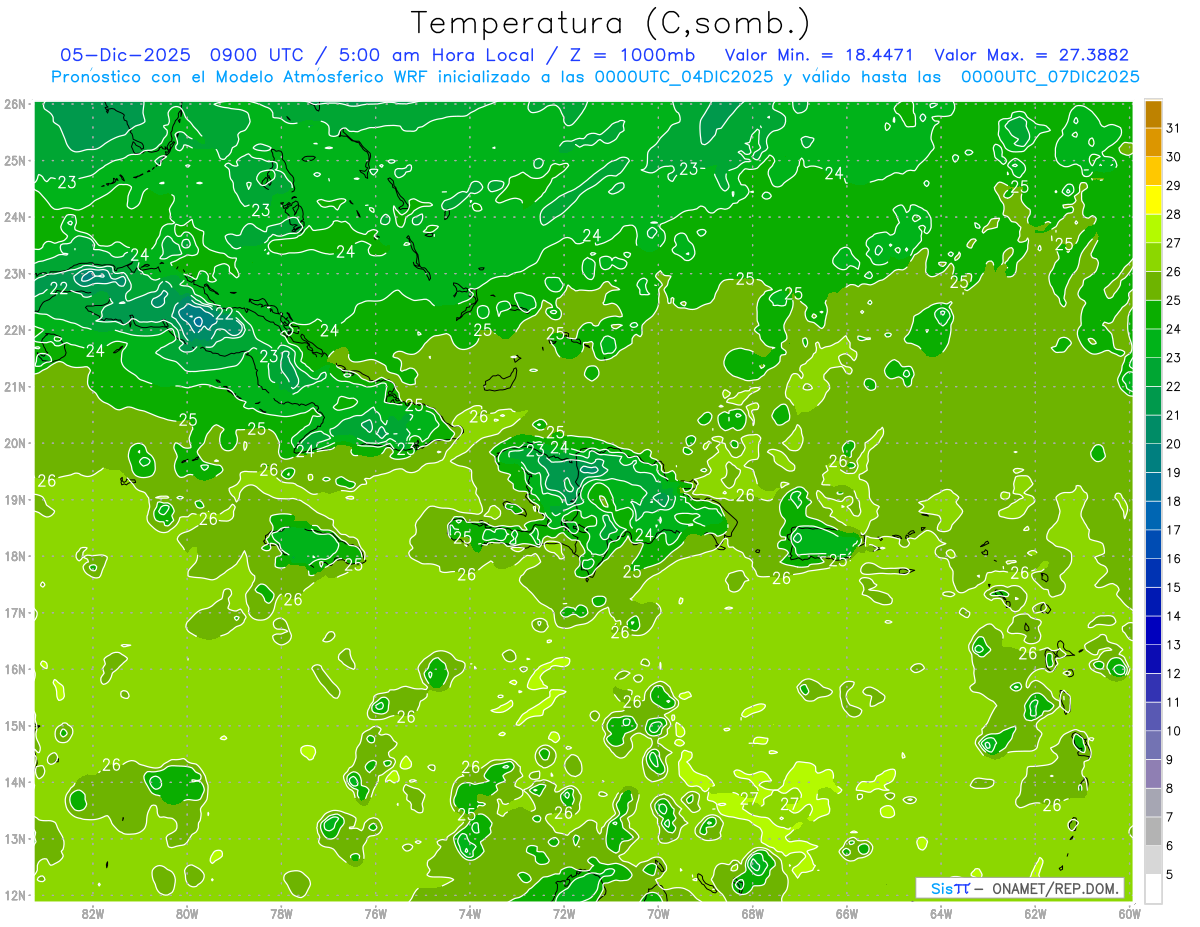This screenshot has width=1200, height=927.
Task: Click the title "Temperatura (C,somb.)"
Action: point(611,23)
